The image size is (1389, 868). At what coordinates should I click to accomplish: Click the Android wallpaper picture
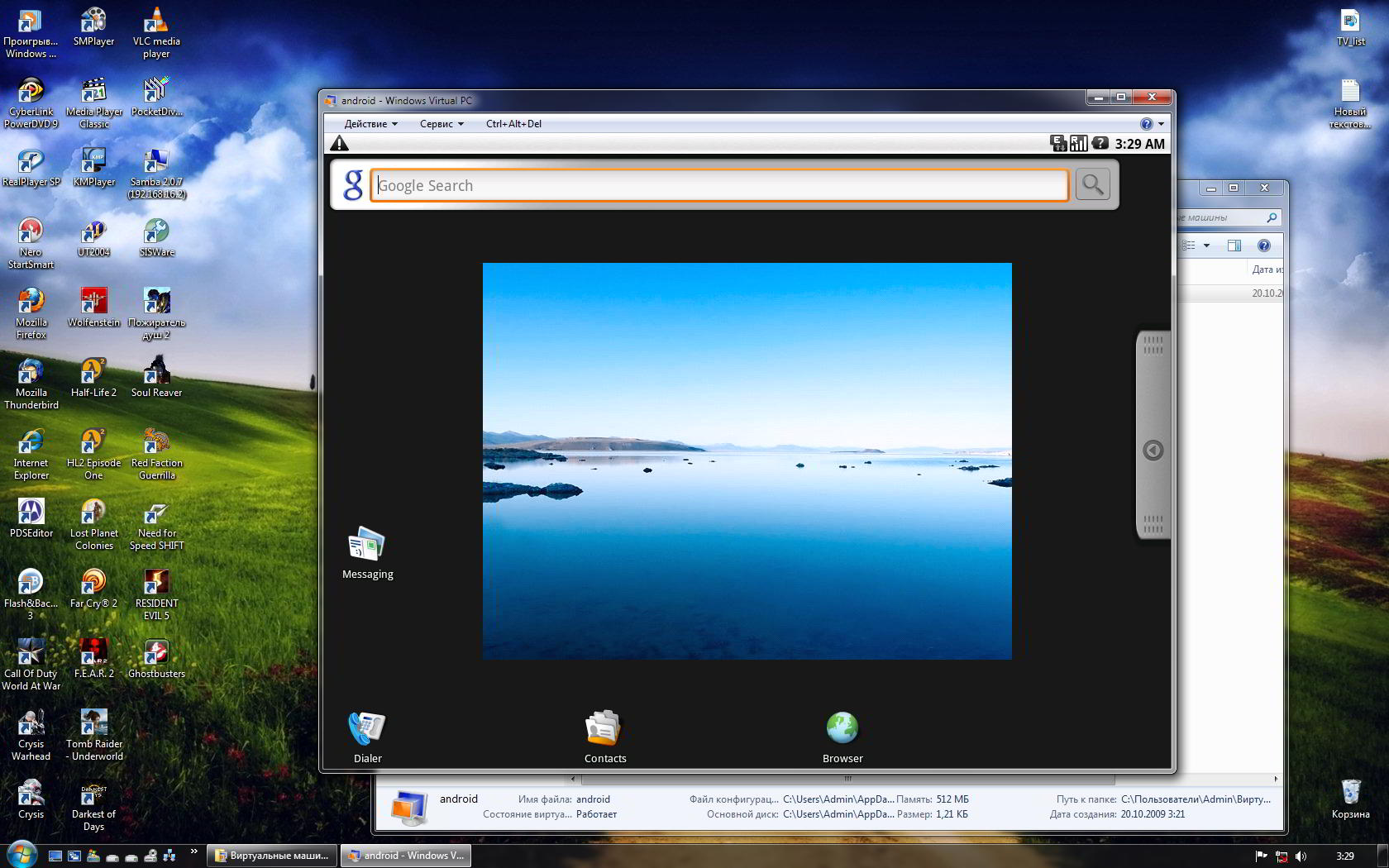(x=747, y=460)
